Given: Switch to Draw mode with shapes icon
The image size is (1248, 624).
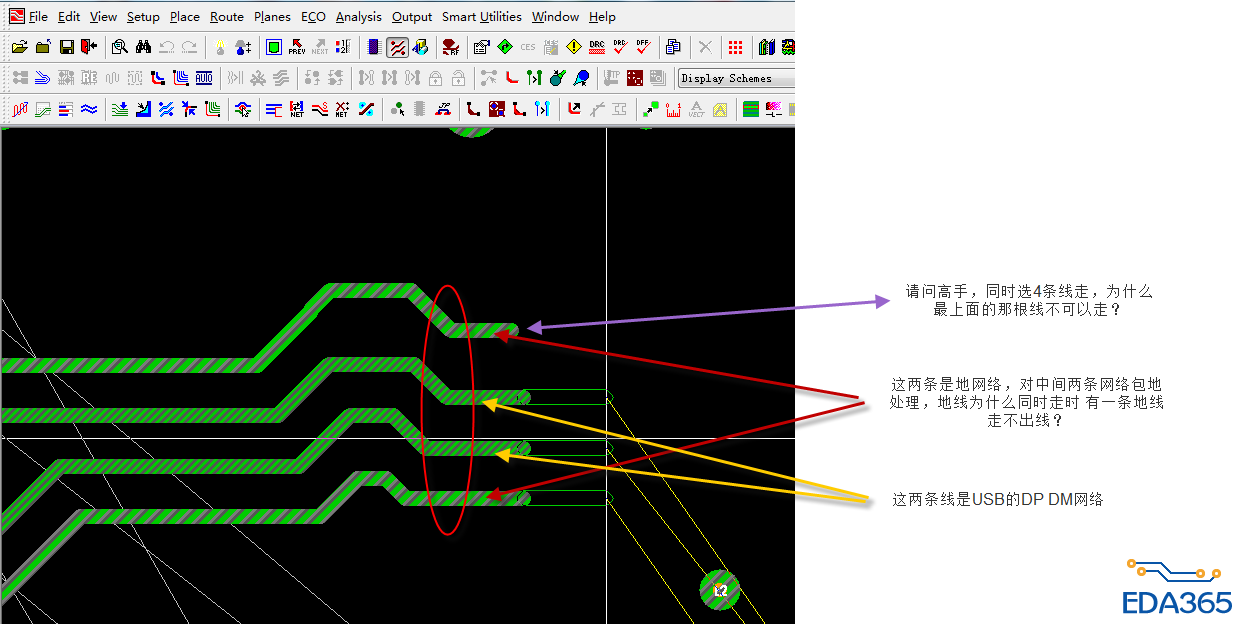Looking at the screenshot, I should point(420,47).
